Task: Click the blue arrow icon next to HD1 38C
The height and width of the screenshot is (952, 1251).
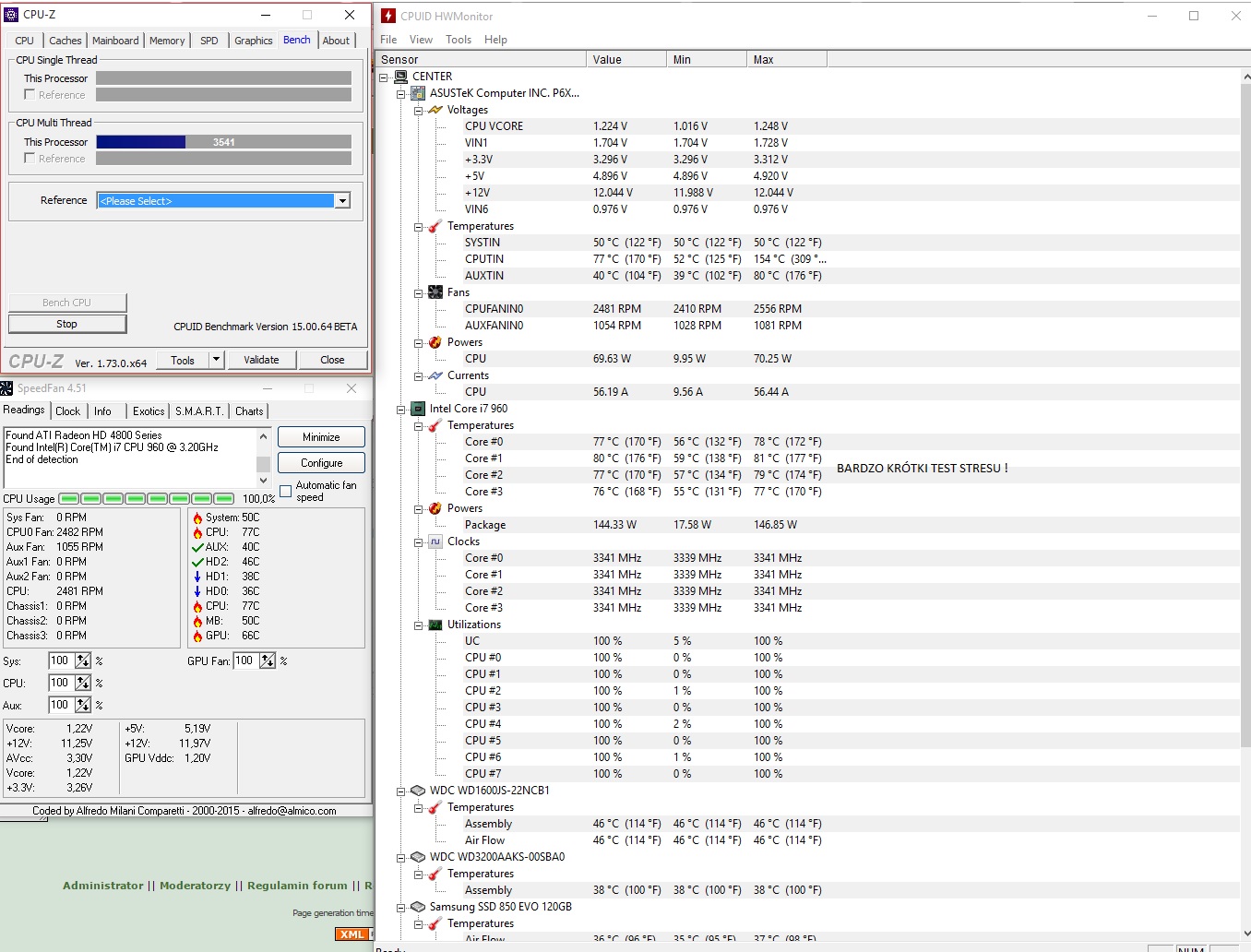Action: (197, 577)
